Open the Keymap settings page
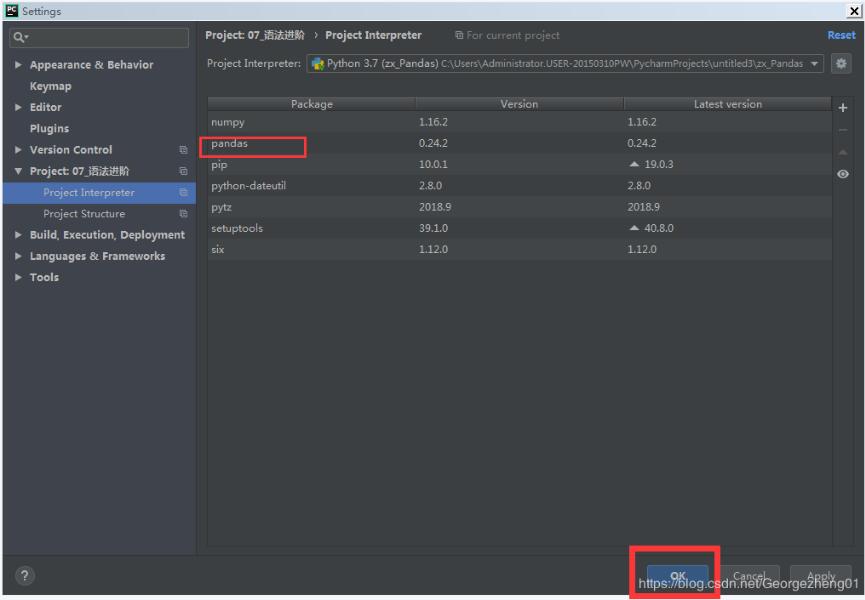Screen dimensions: 865x600 (50, 87)
